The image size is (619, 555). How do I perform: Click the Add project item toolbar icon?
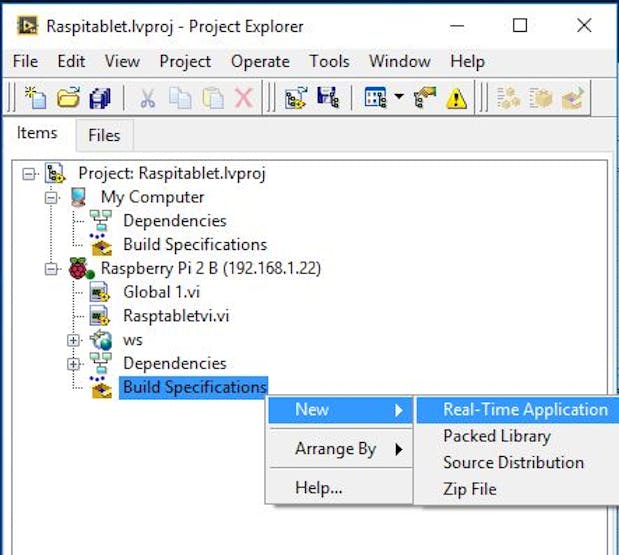pos(296,98)
